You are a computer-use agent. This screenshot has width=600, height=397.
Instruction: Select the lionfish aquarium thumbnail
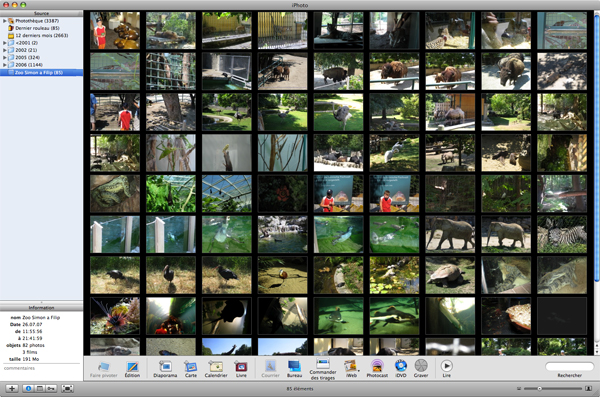[x=115, y=316]
